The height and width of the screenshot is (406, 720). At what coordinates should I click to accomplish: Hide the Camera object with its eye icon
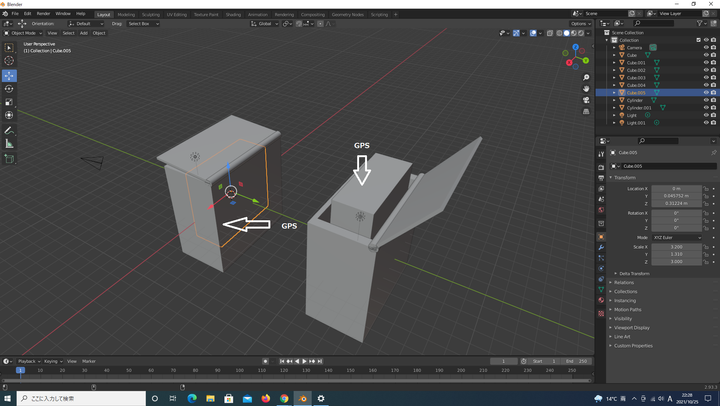[706, 47]
